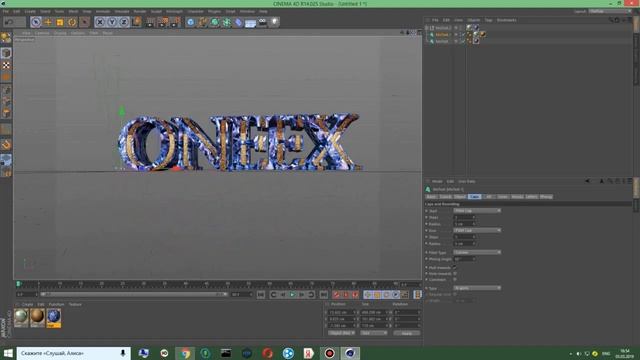Activate the Scale tool in top toolbar
This screenshot has width=640, height=360.
(x=60, y=22)
